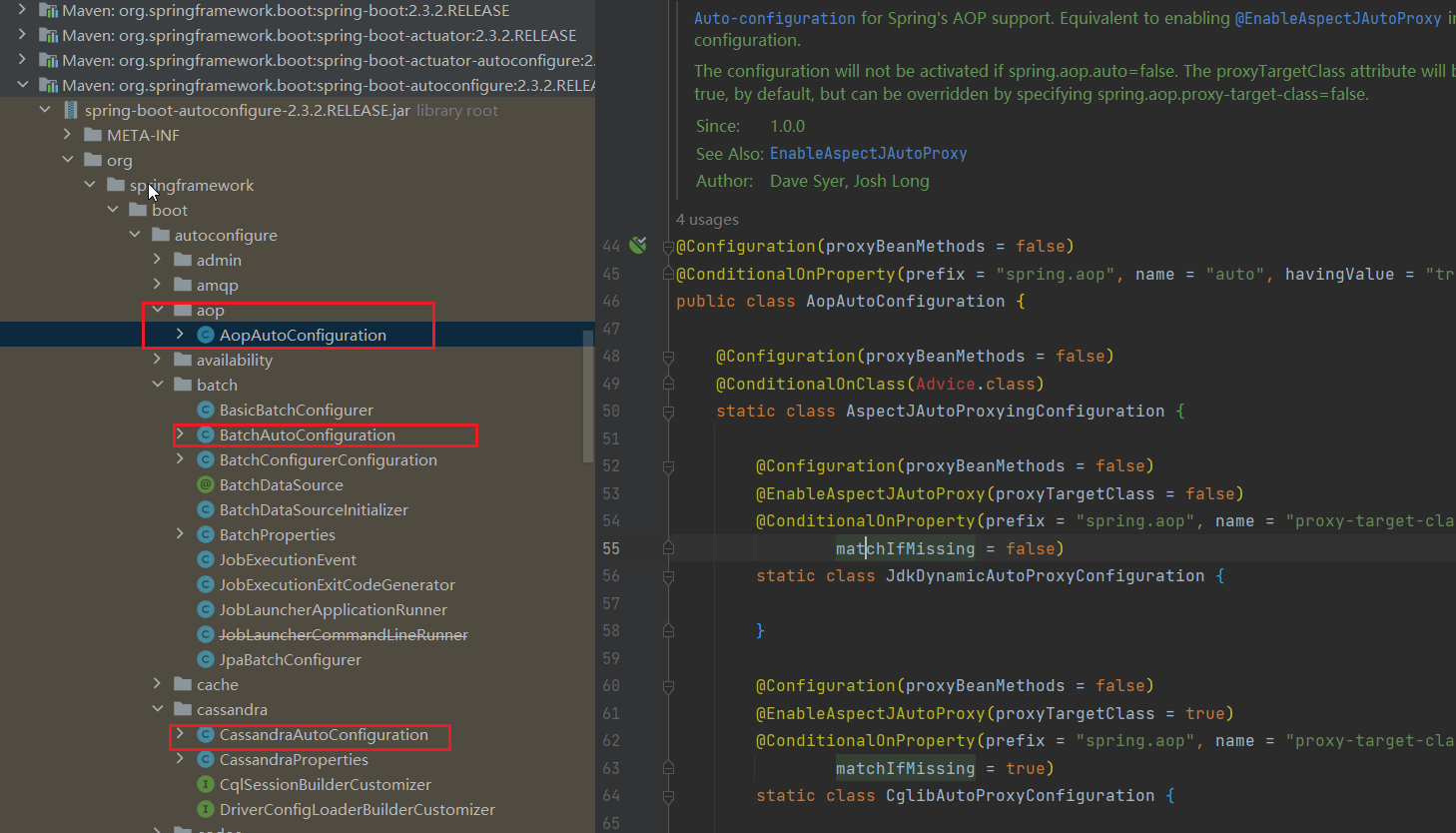Expand the BatchProperties class node
The width and height of the screenshot is (1456, 833).
click(180, 534)
